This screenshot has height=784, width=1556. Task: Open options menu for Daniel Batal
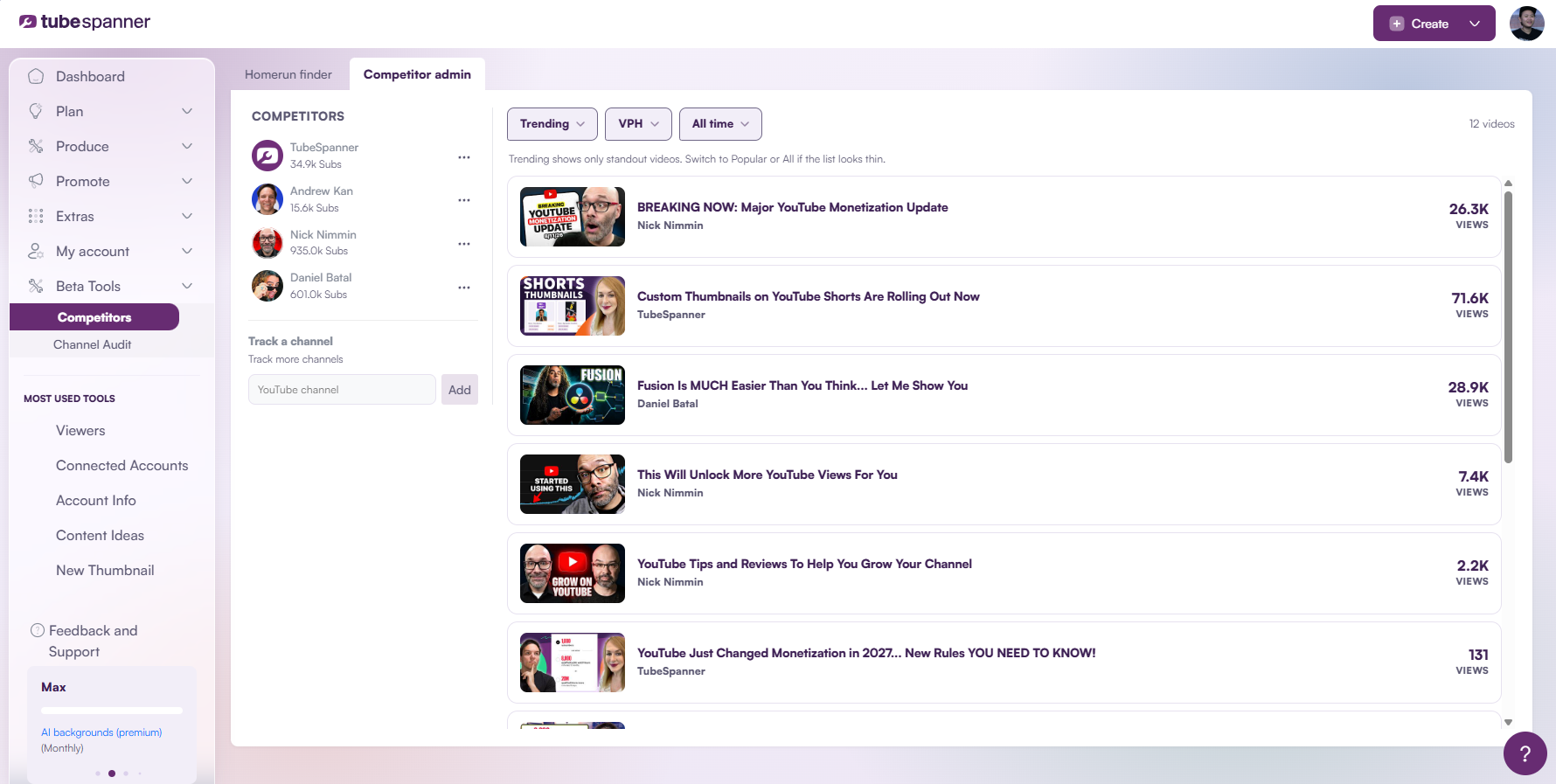(464, 288)
